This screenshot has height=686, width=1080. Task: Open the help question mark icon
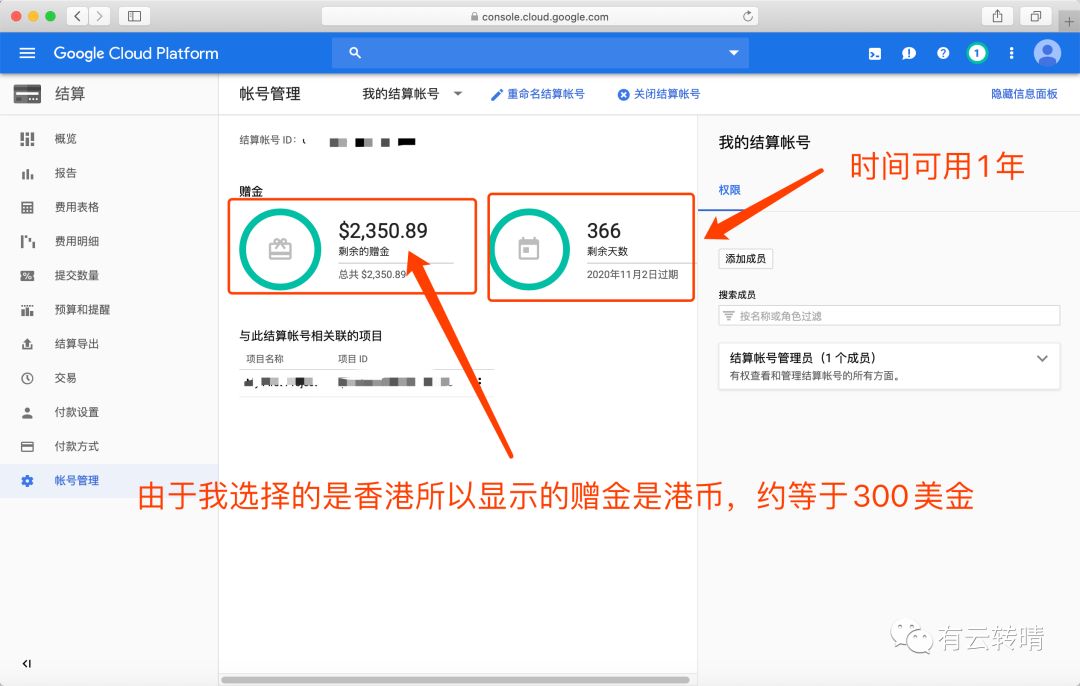click(x=943, y=53)
